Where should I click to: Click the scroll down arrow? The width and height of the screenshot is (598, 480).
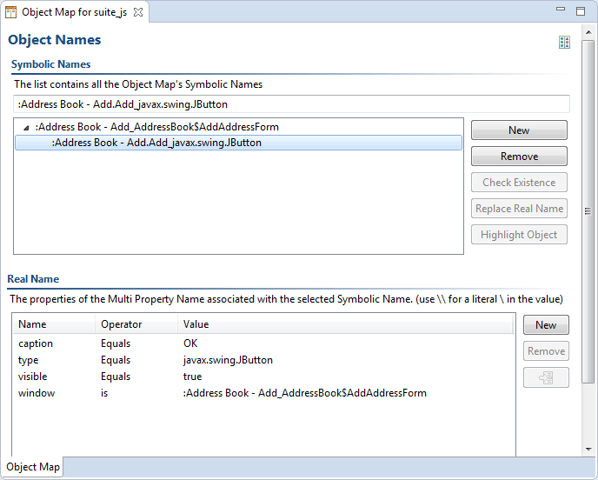pos(588,449)
